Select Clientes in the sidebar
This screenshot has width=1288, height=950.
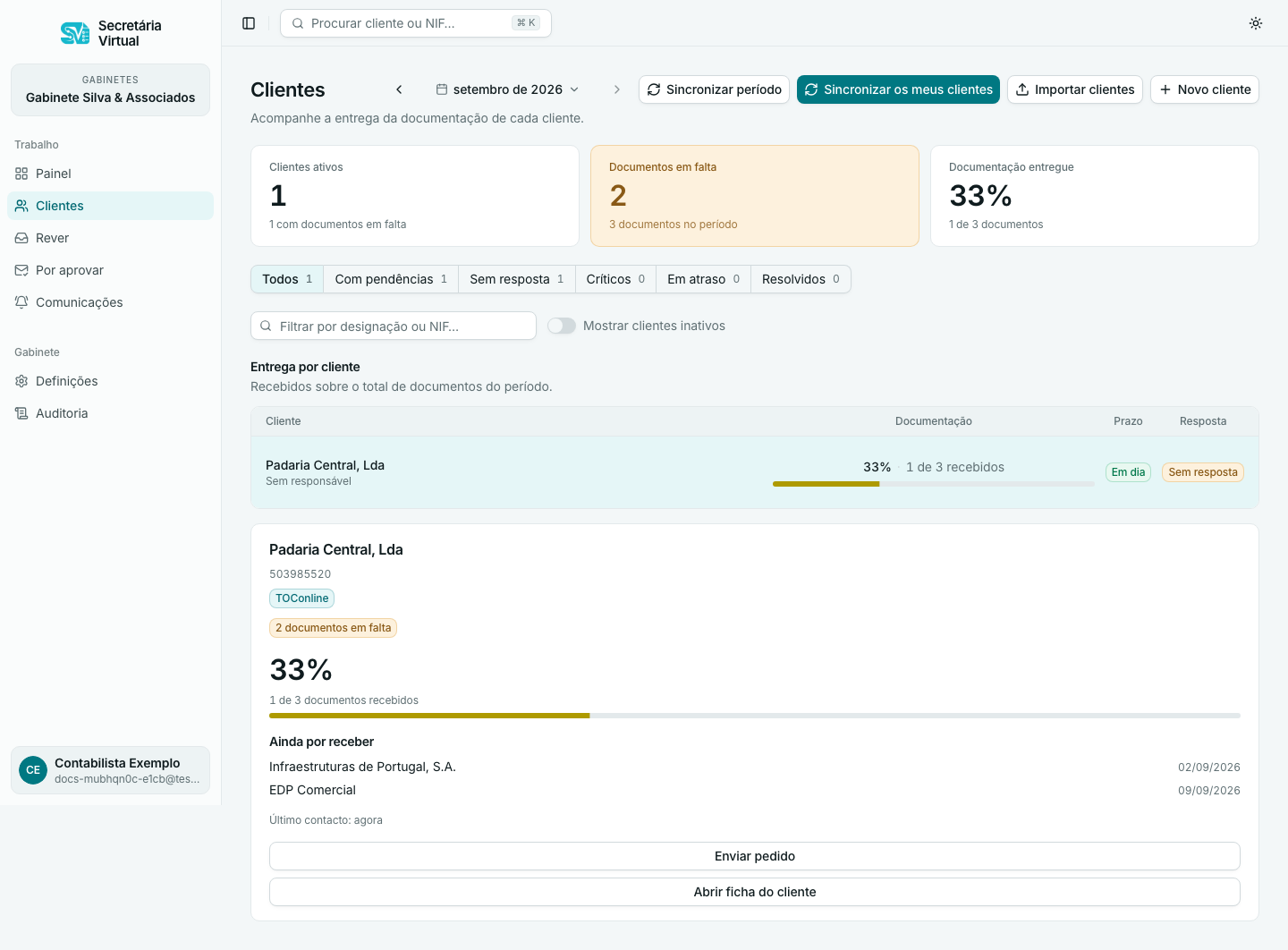(x=110, y=206)
